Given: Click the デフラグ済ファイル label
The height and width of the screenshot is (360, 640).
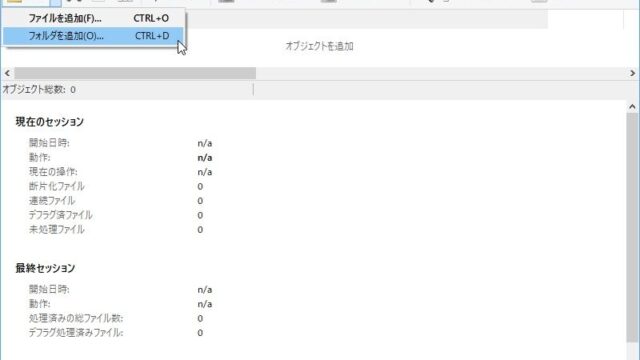Looking at the screenshot, I should click(x=60, y=215).
